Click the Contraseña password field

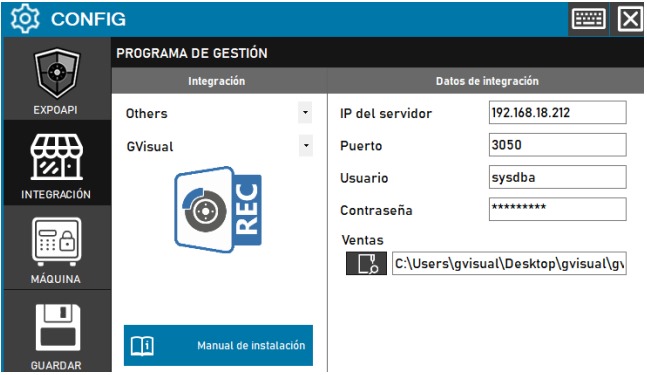tap(557, 209)
